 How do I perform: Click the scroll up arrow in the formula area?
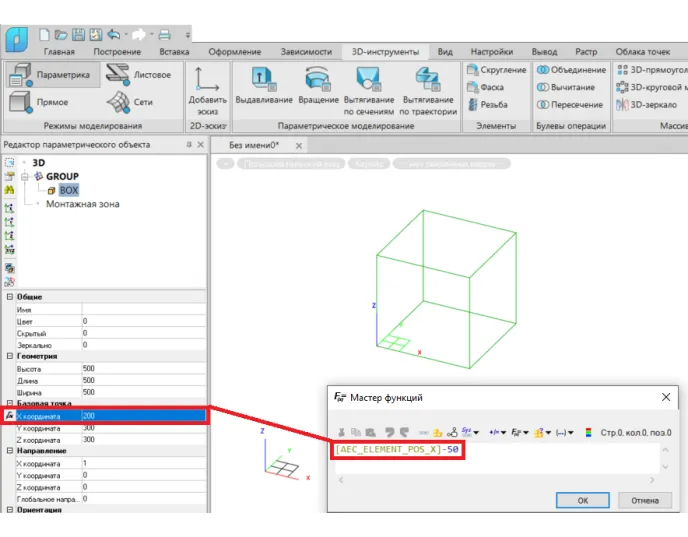click(x=665, y=450)
